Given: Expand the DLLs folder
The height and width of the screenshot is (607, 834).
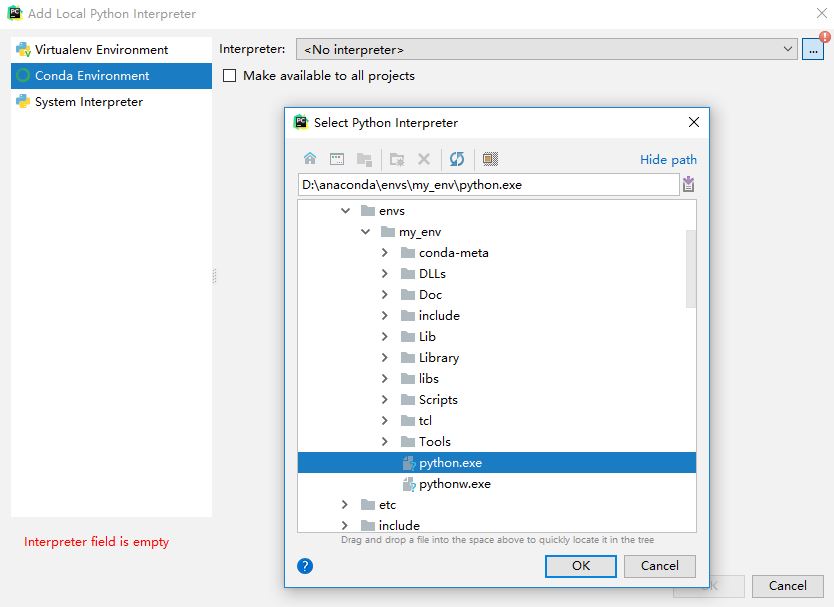Looking at the screenshot, I should click(385, 273).
